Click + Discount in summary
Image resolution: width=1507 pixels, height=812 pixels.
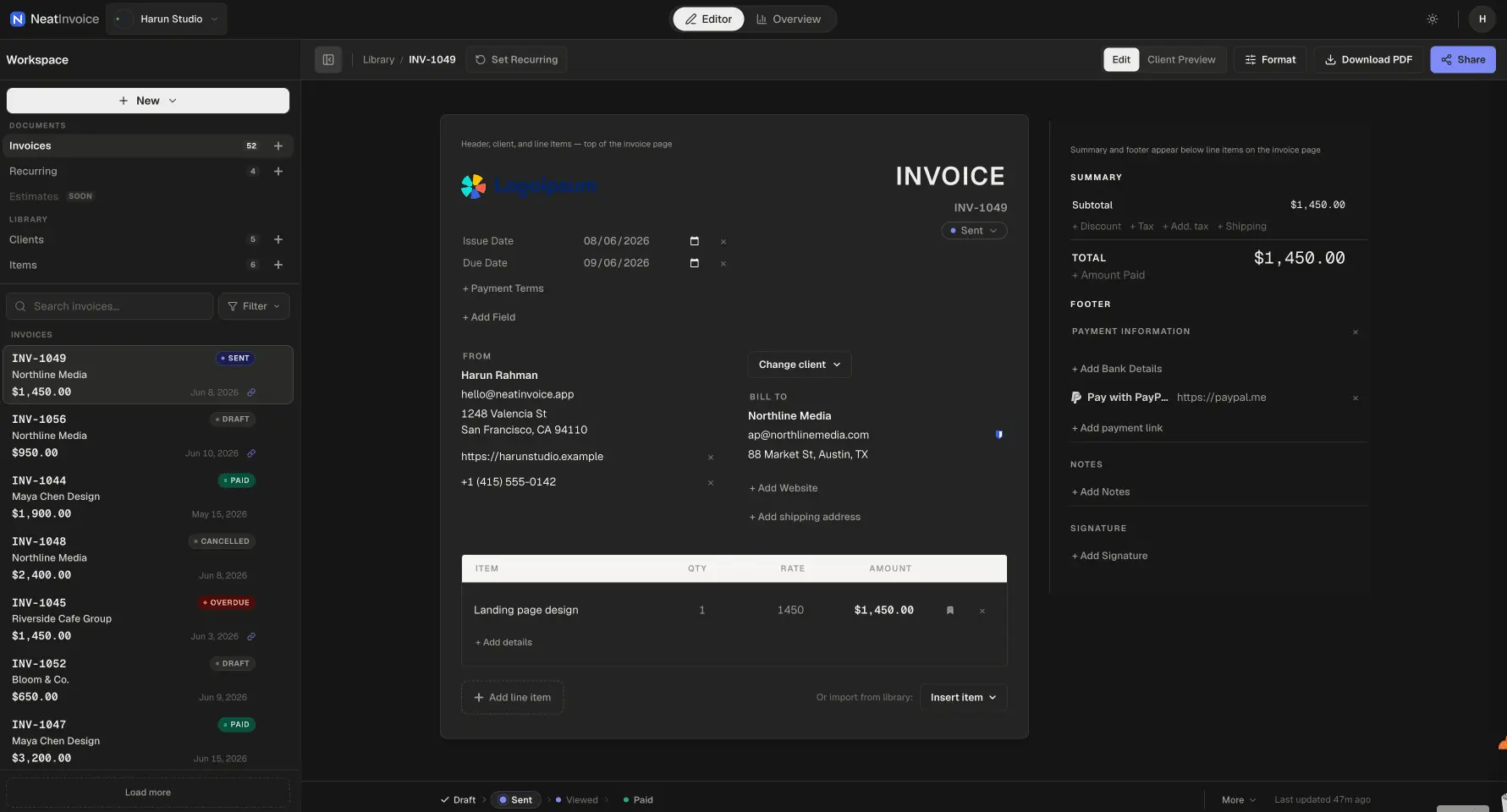point(1097,227)
